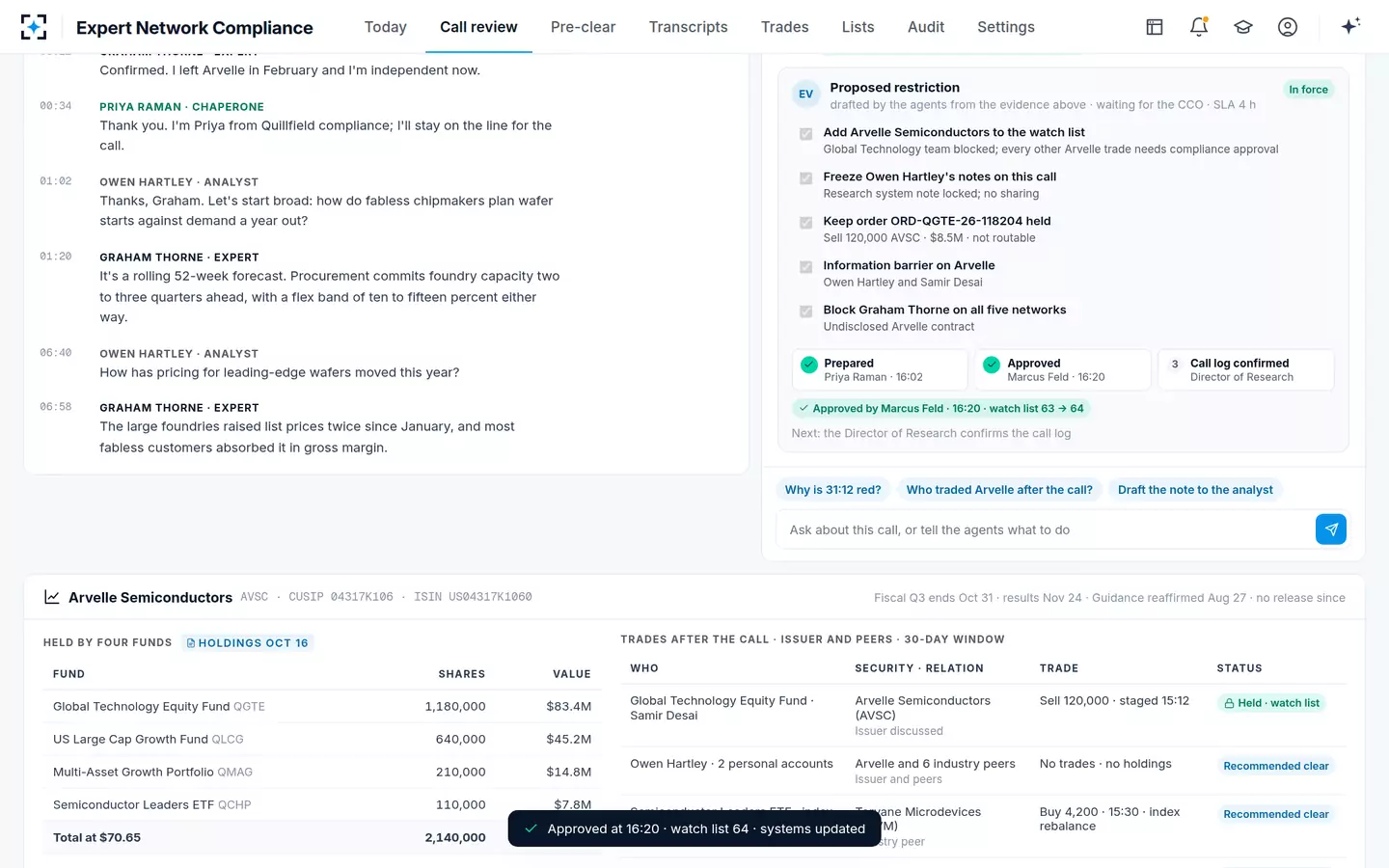Open the Settings tab
Image resolution: width=1389 pixels, height=868 pixels.
click(1006, 27)
